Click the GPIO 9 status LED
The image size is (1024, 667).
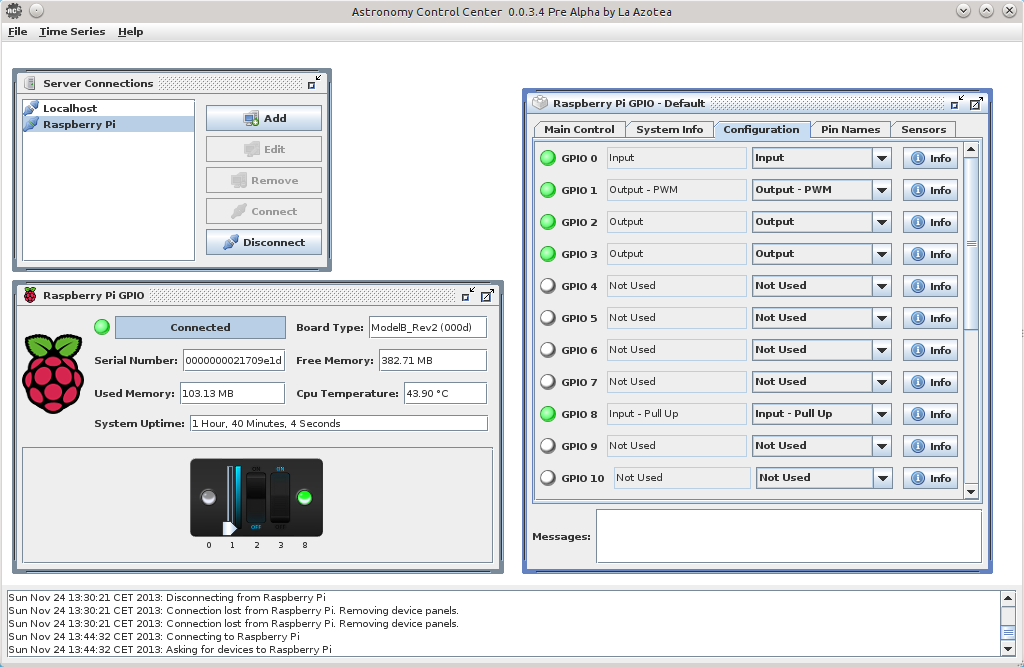tap(548, 446)
